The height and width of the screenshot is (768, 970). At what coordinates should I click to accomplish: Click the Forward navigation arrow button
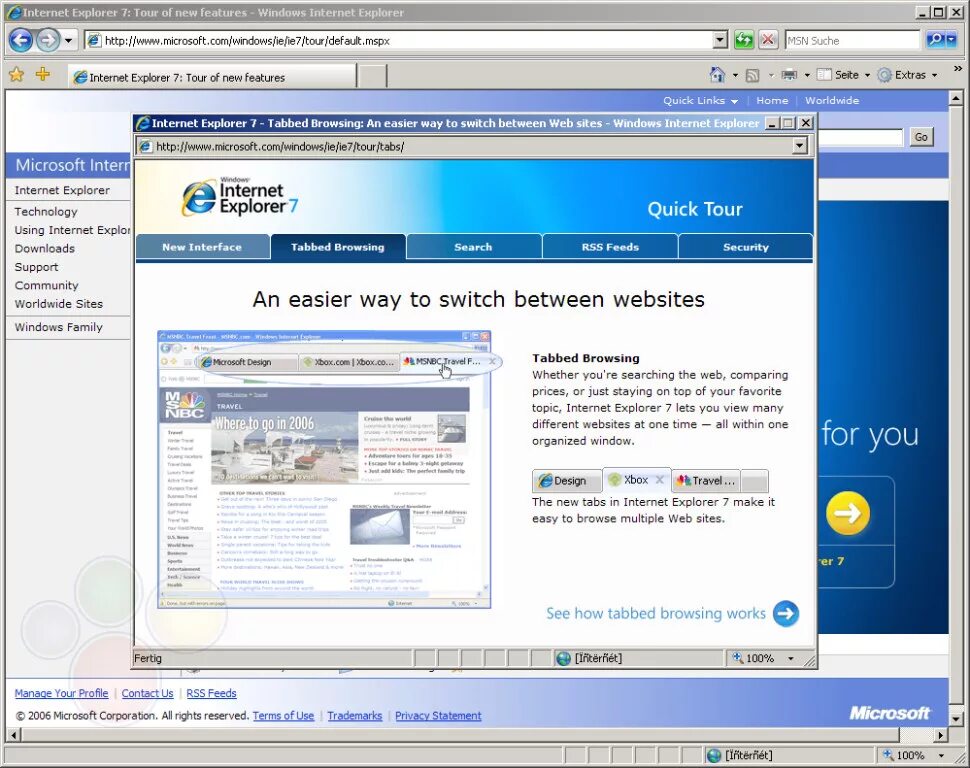click(x=48, y=40)
